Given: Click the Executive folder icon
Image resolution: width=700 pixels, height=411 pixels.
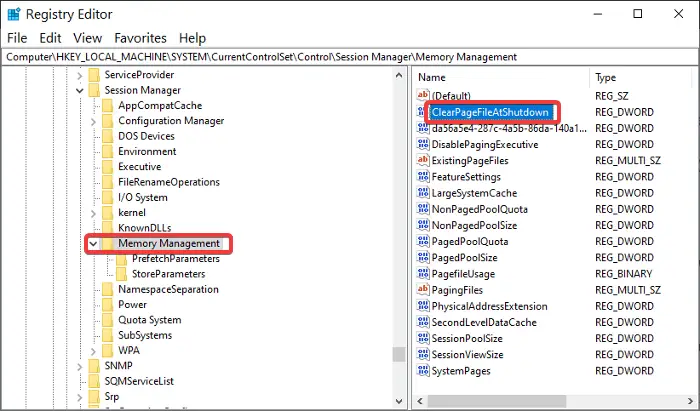Looking at the screenshot, I should click(108, 167).
